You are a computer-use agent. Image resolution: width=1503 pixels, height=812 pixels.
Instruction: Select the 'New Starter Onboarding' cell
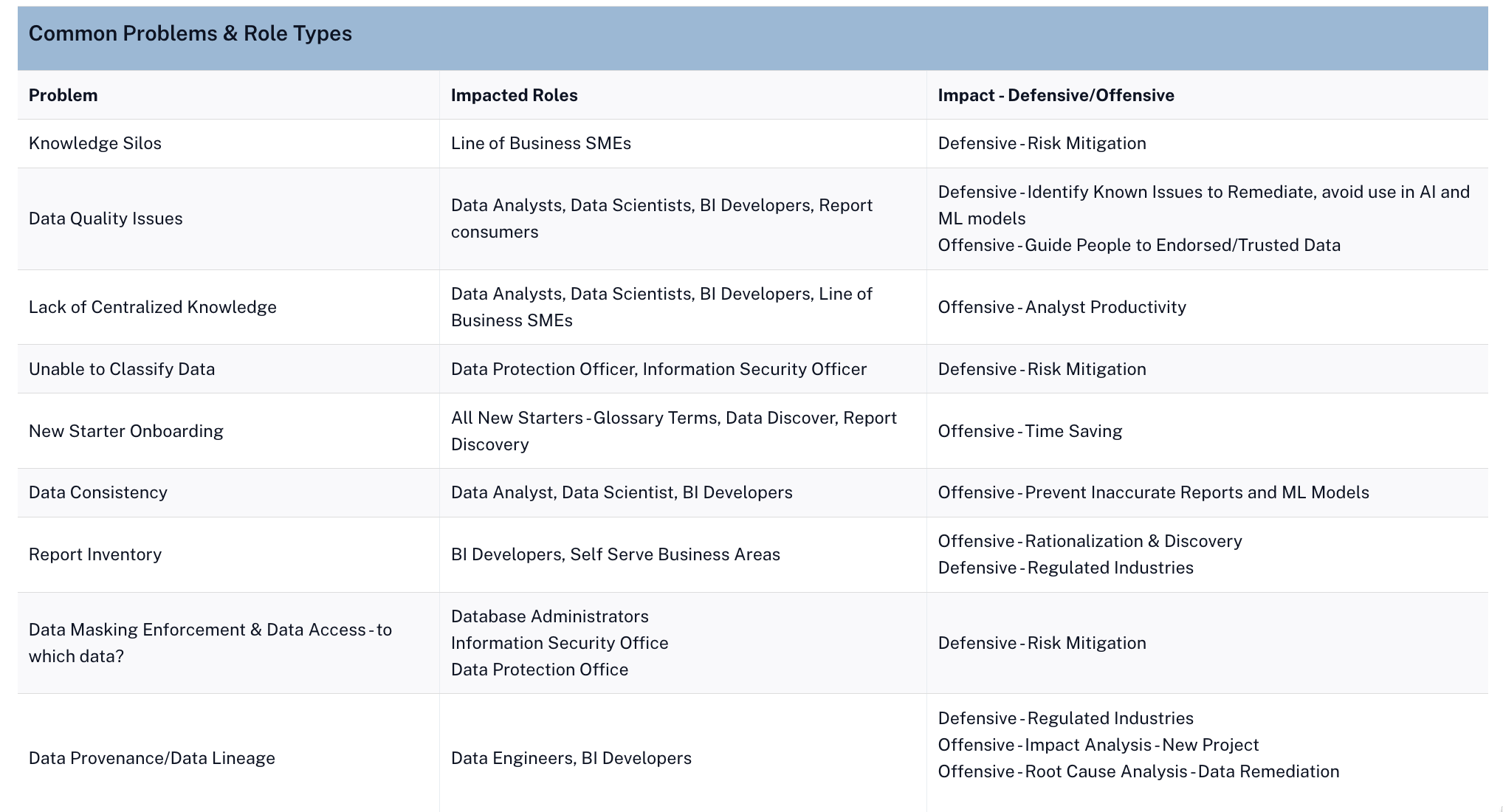point(125,431)
